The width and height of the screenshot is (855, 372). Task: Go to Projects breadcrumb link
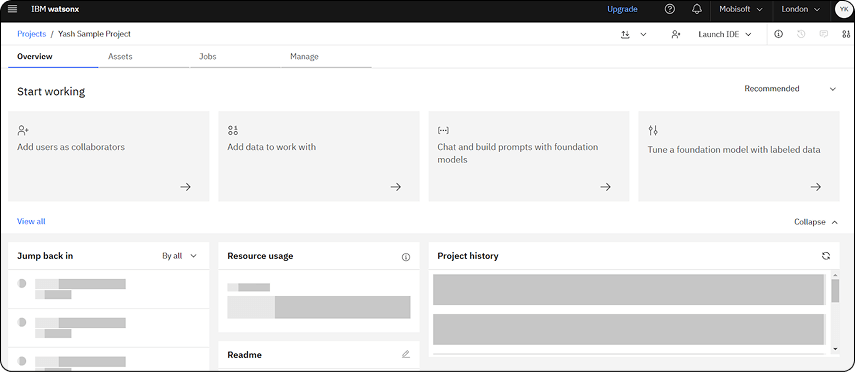tap(32, 34)
